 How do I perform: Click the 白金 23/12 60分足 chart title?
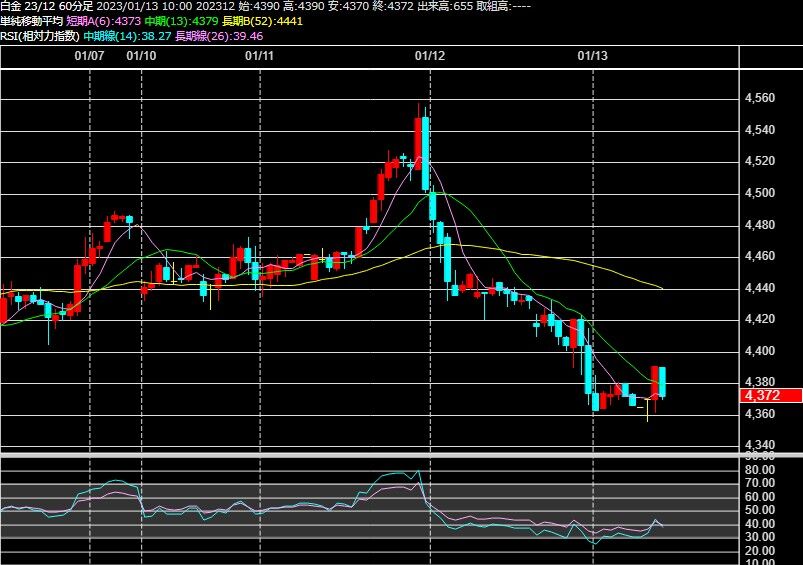[x=47, y=6]
